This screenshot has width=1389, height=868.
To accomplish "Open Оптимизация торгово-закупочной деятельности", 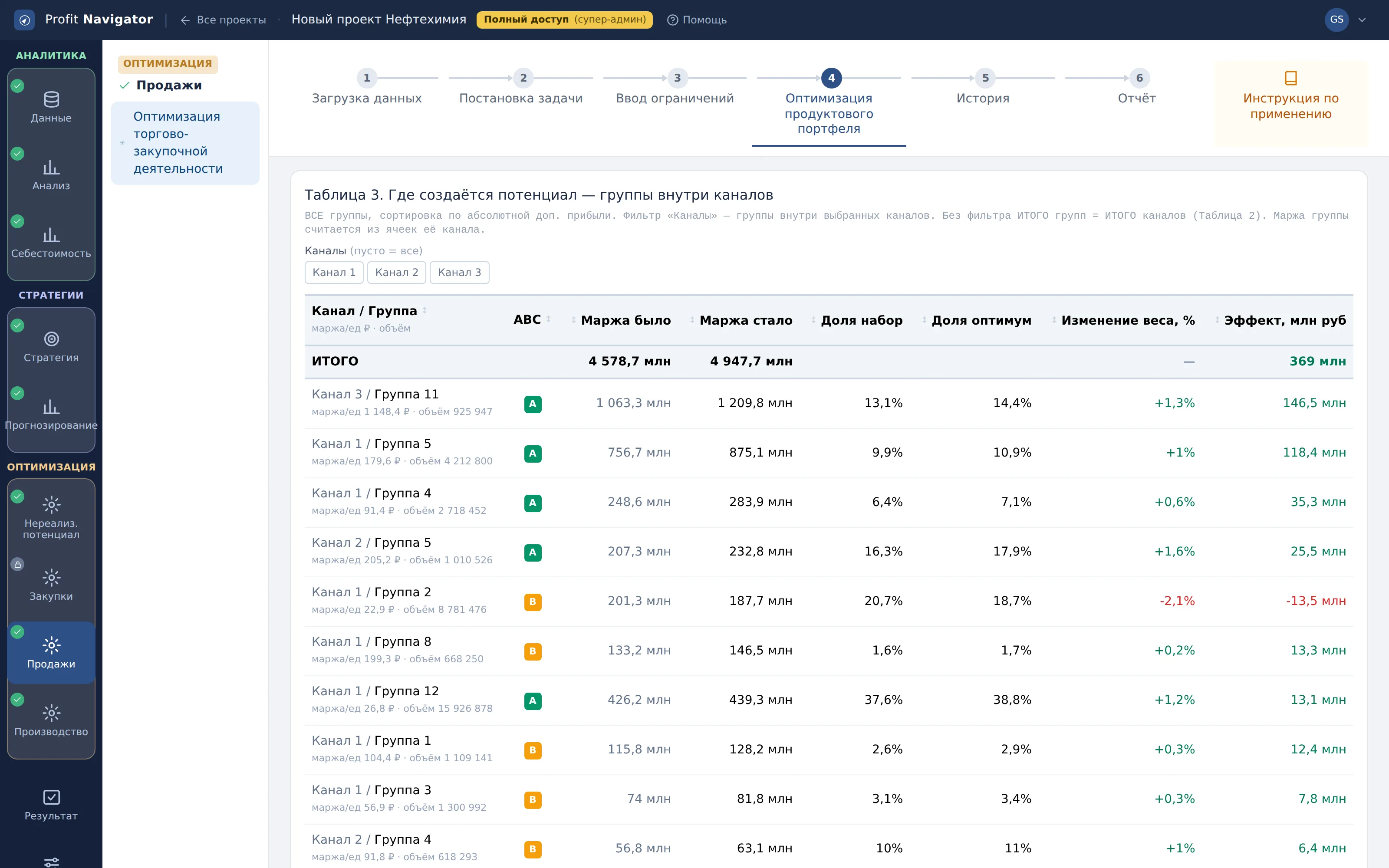I will point(185,142).
